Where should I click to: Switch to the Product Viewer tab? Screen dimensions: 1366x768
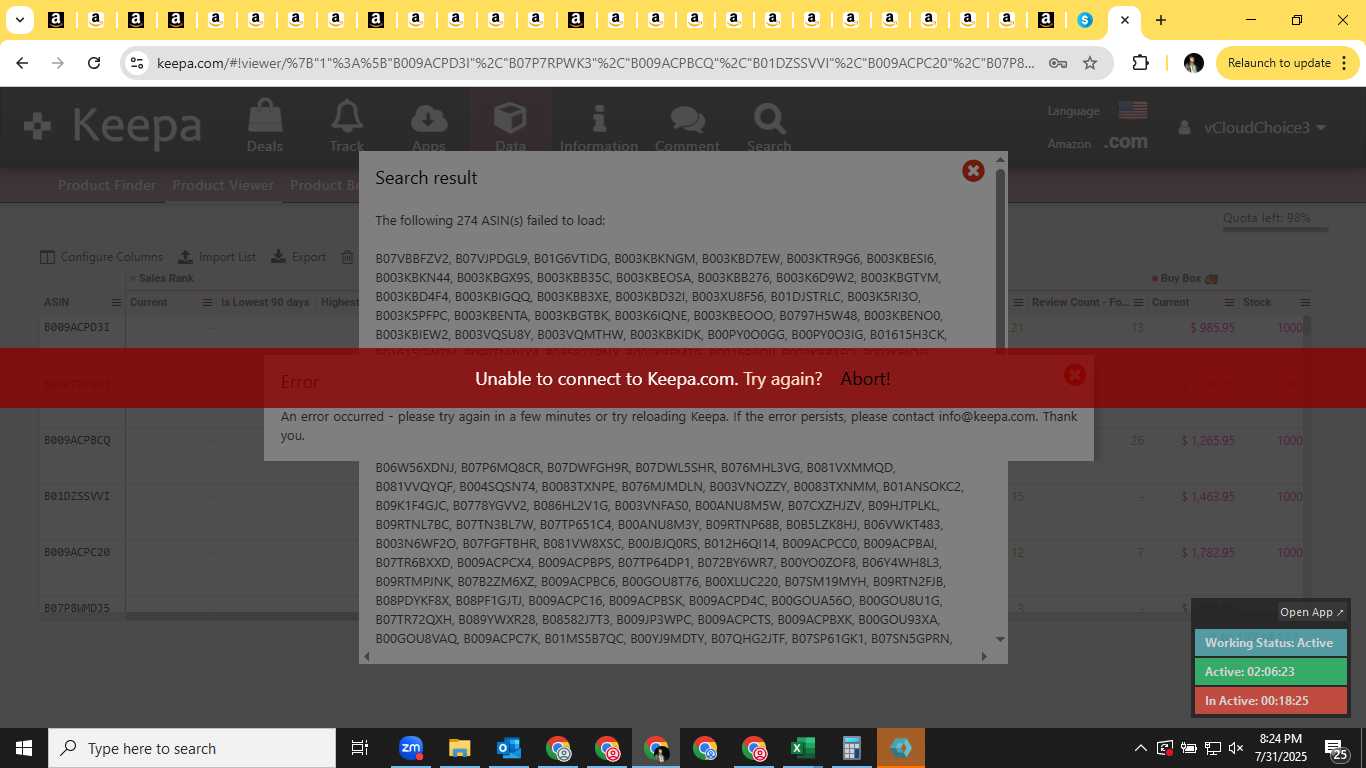tap(223, 185)
